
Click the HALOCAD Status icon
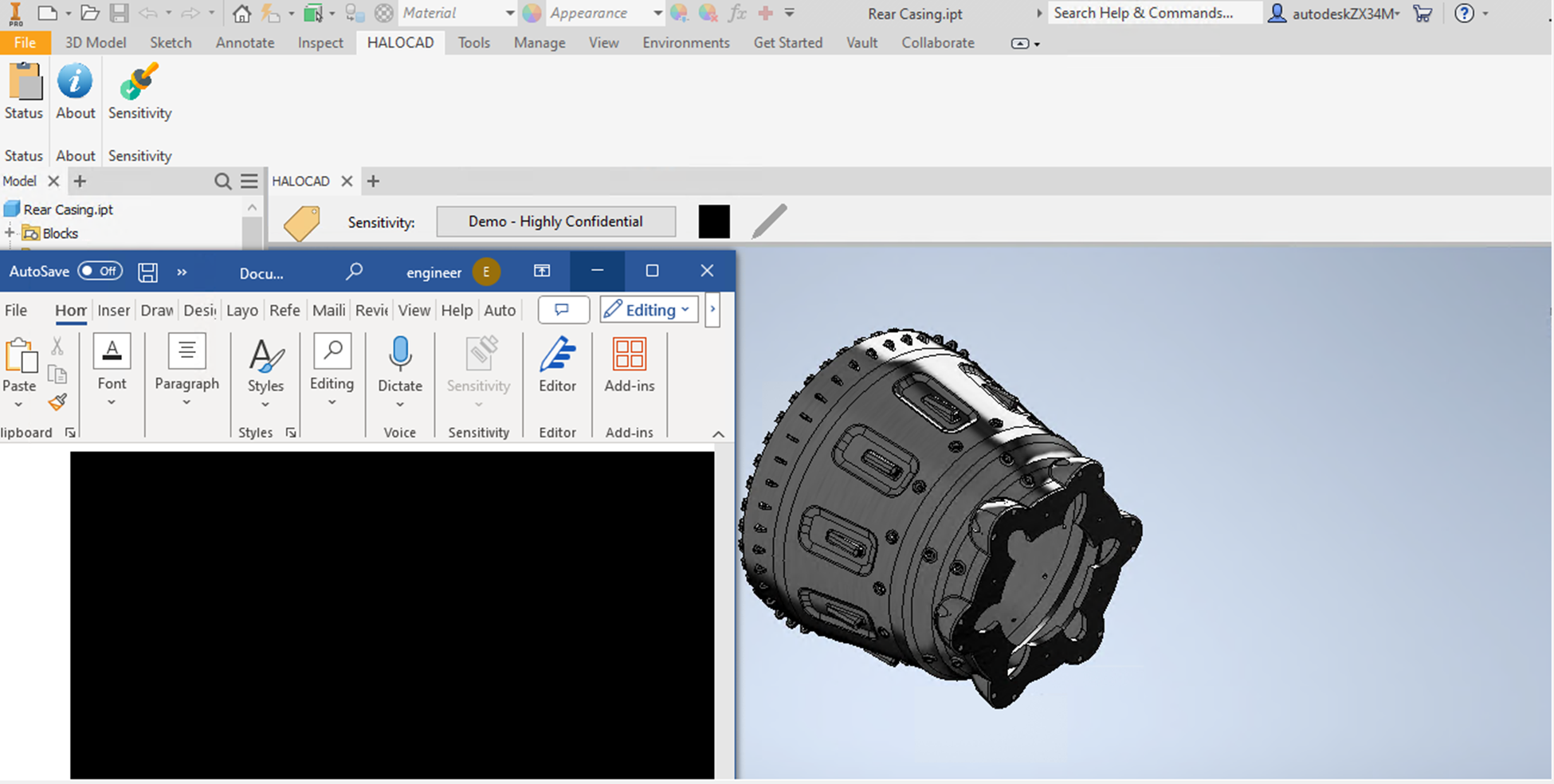[24, 83]
